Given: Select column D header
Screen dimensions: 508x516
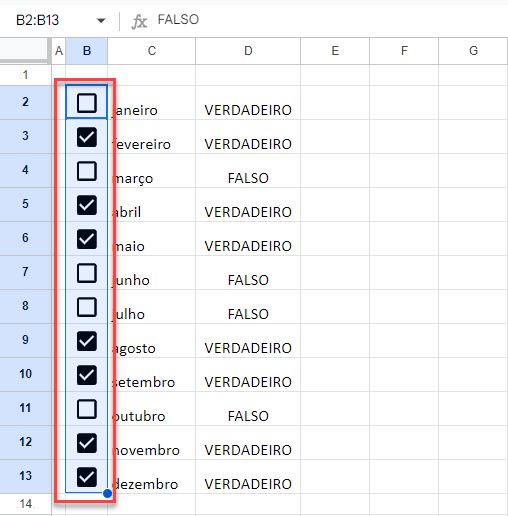Looking at the screenshot, I should point(248,51).
